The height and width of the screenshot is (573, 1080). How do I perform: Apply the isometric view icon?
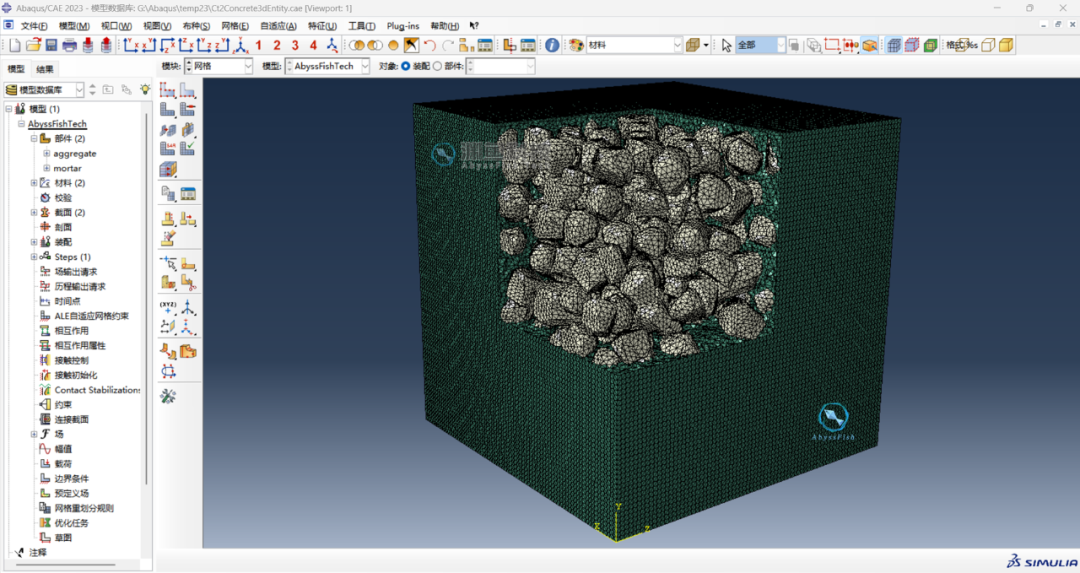pyautogui.click(x=240, y=45)
